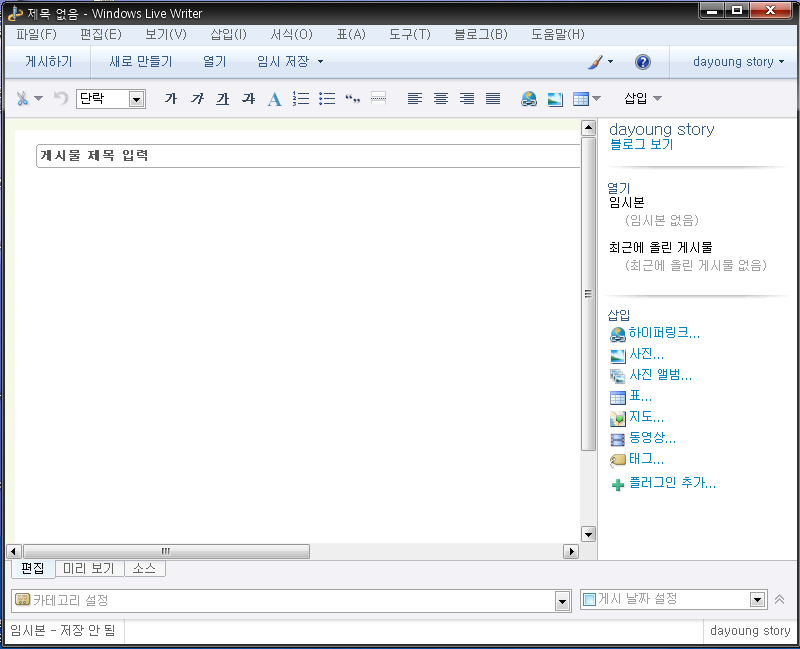Open the font color A tool
The width and height of the screenshot is (800, 649).
coord(274,99)
